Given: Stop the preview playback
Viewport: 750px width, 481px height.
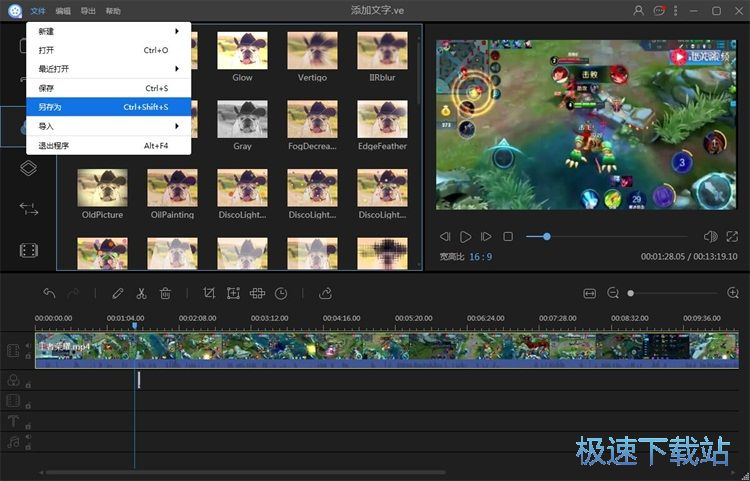Looking at the screenshot, I should (x=508, y=236).
